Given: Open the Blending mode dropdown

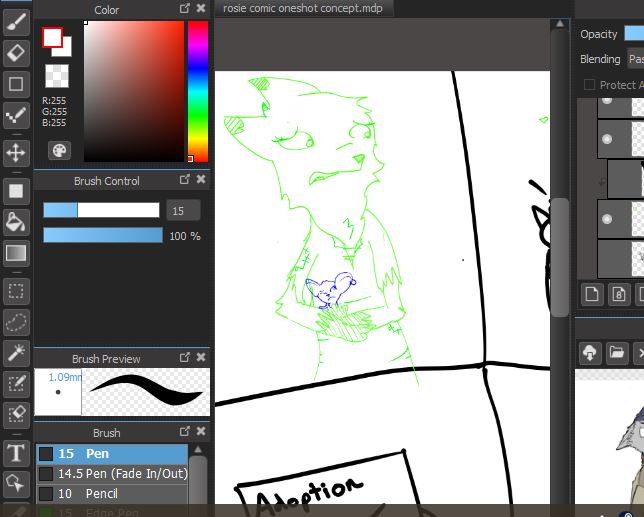Looking at the screenshot, I should [x=634, y=59].
